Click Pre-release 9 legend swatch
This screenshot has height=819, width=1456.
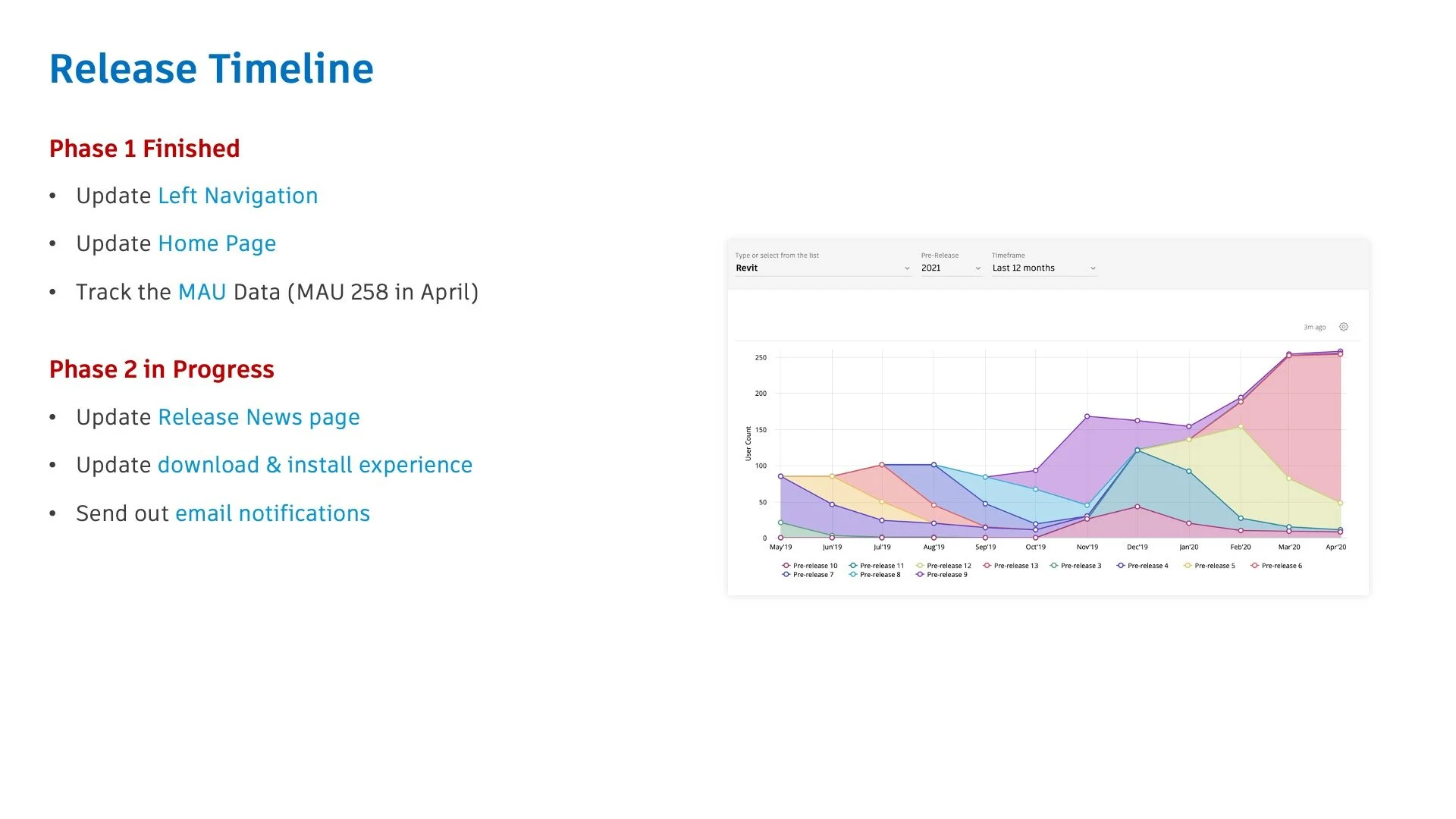point(920,575)
